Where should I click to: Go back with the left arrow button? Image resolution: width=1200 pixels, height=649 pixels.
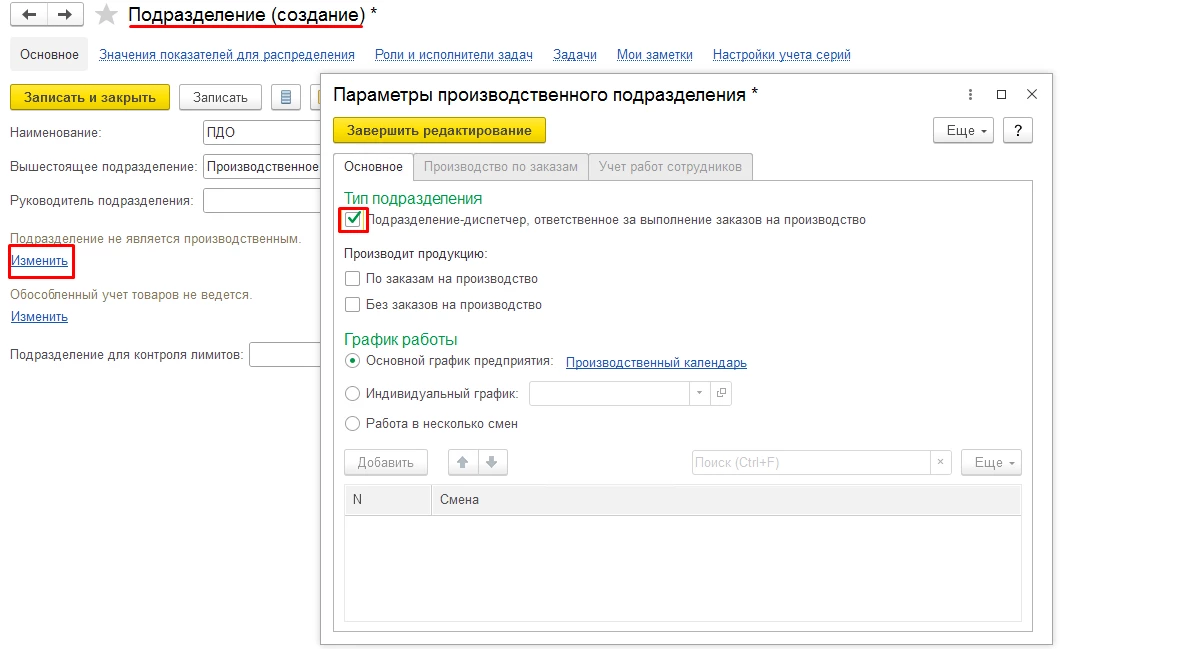pos(29,15)
